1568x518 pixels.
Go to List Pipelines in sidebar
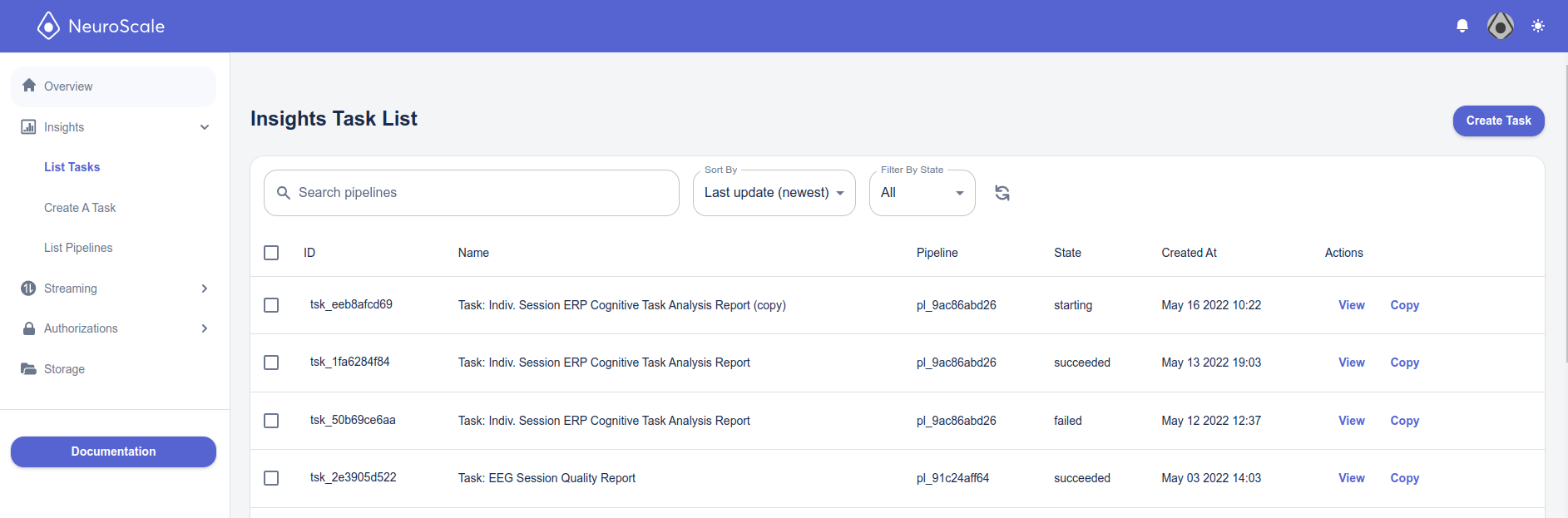coord(78,248)
